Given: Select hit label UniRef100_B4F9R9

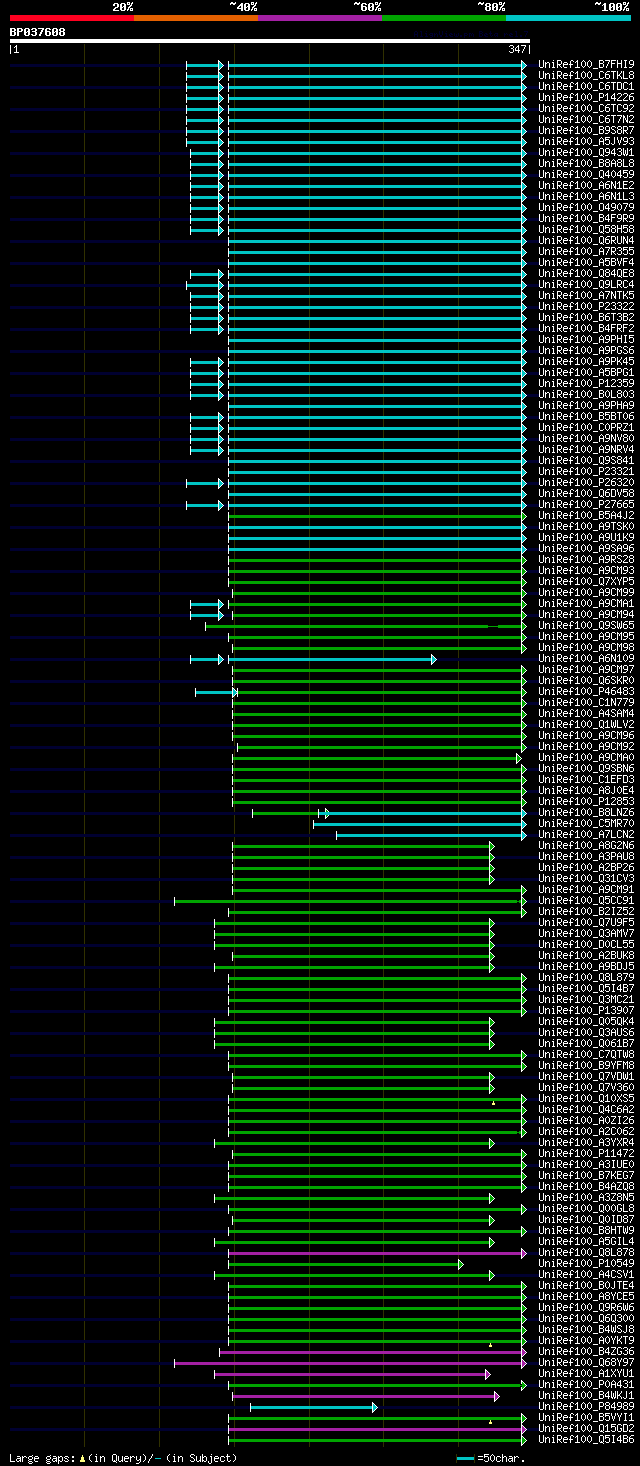Looking at the screenshot, I should pos(586,218).
